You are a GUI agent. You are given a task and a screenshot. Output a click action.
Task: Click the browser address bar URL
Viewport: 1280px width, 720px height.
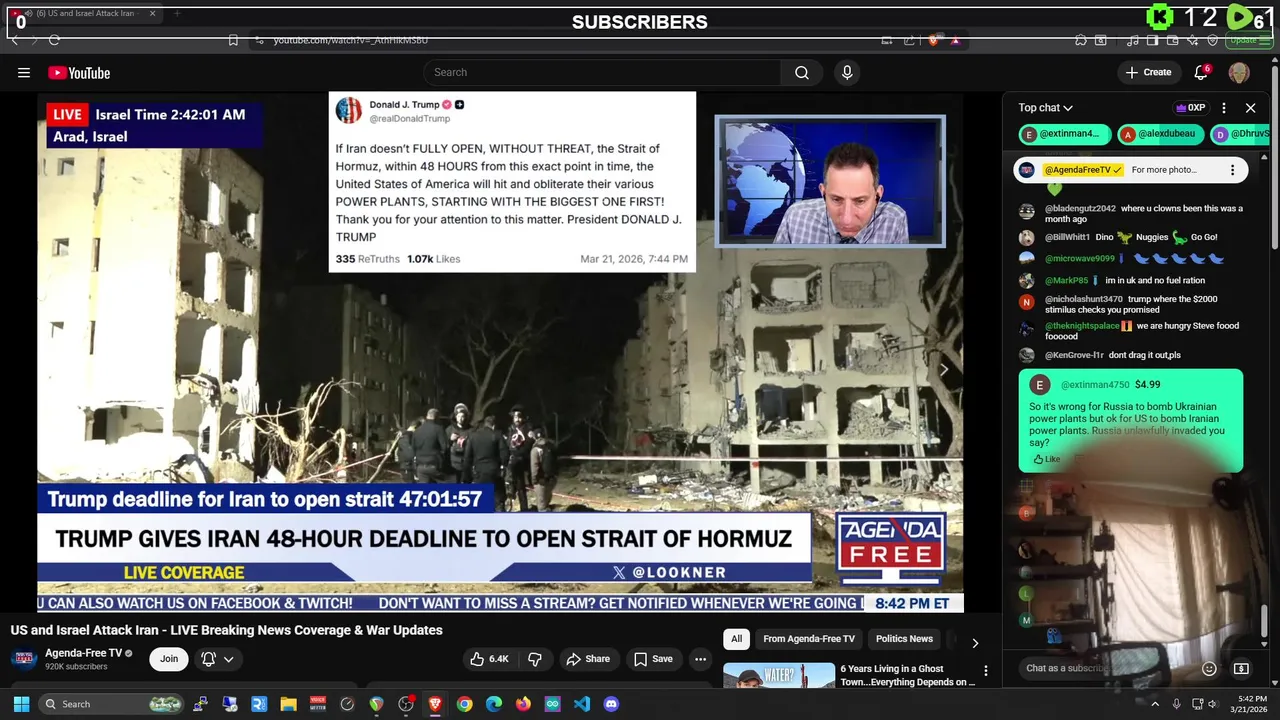pyautogui.click(x=351, y=40)
